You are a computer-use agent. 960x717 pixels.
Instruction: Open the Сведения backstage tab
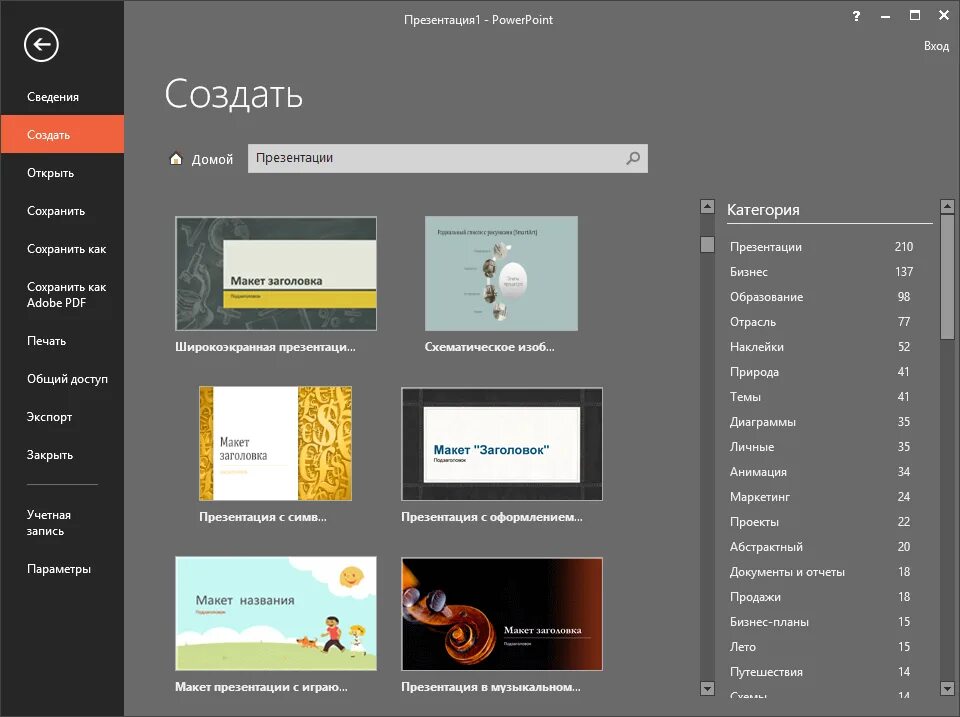pos(62,97)
